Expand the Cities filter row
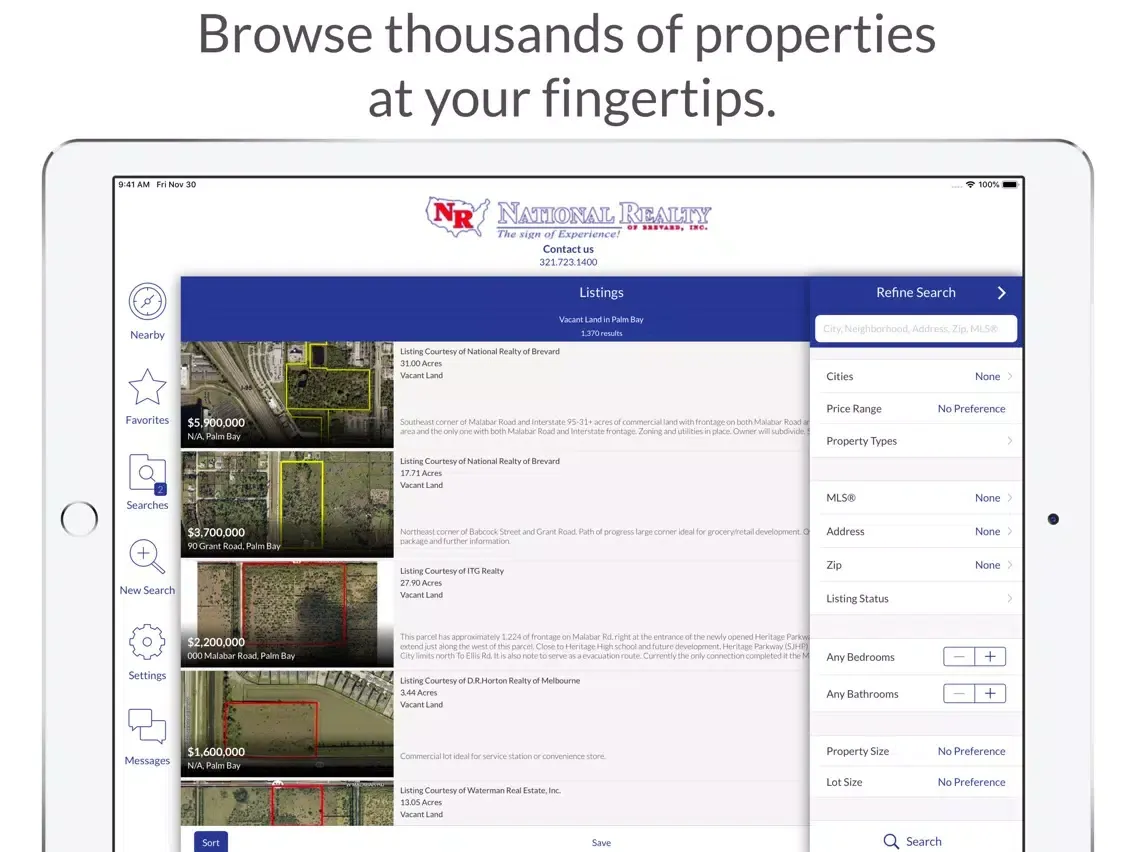 [916, 376]
